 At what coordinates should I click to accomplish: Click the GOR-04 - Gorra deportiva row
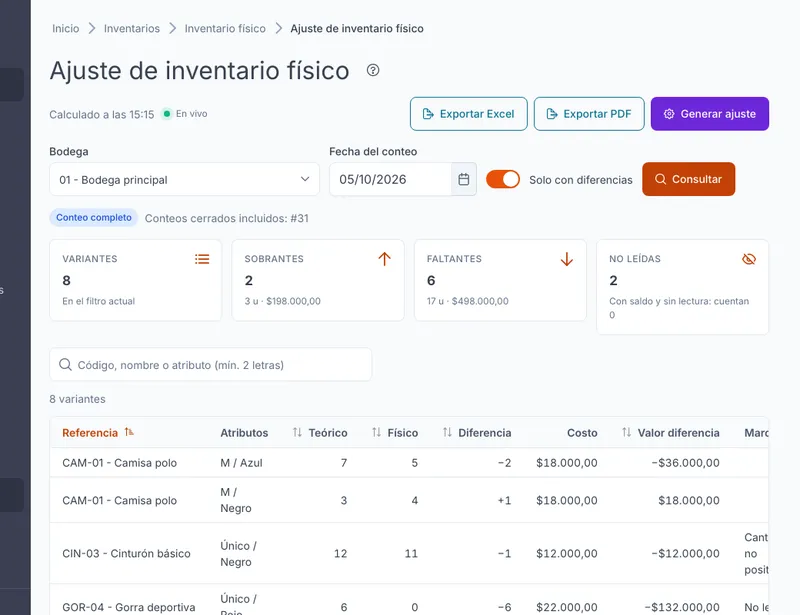point(409,600)
